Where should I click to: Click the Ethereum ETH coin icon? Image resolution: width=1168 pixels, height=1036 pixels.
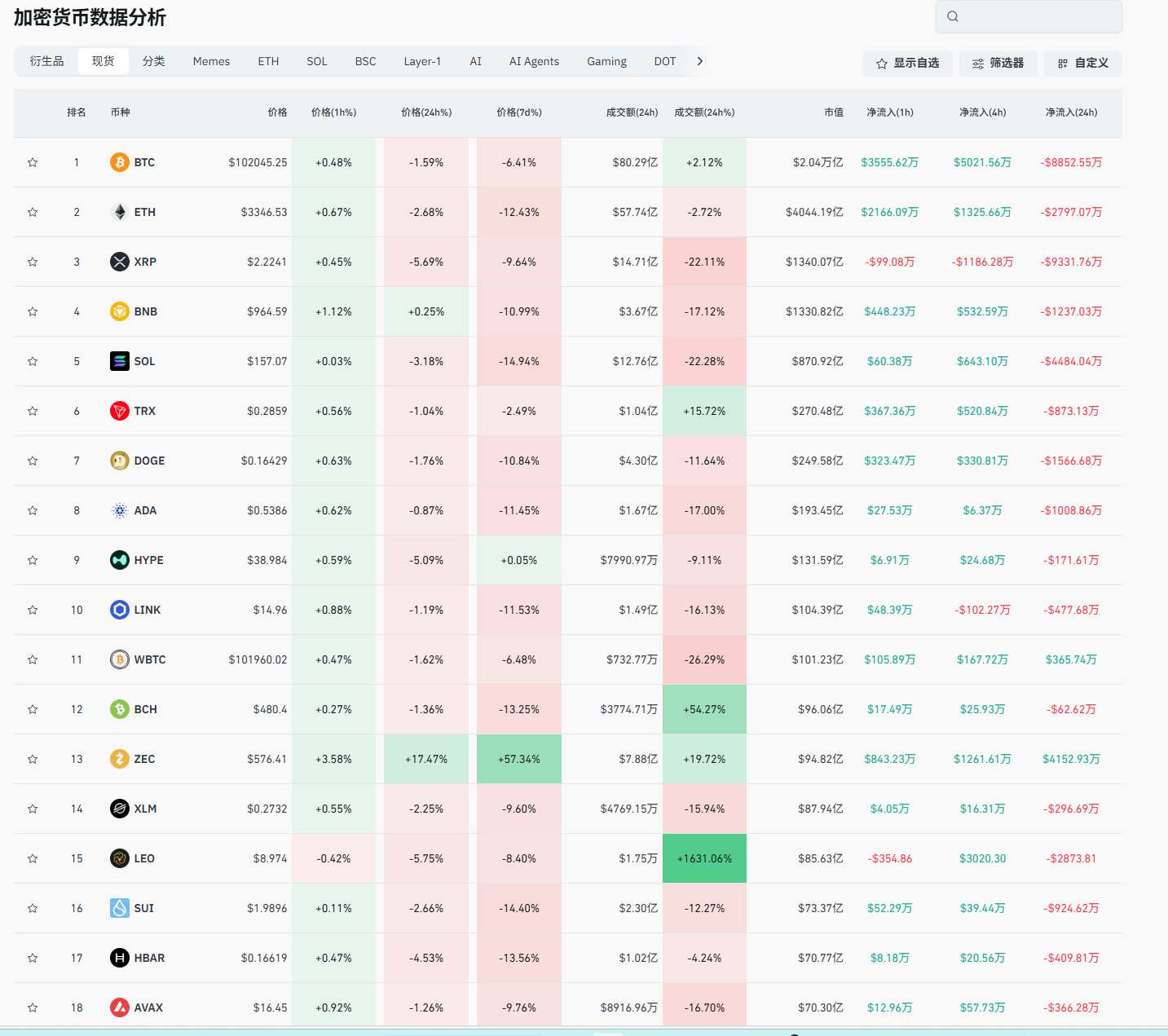(120, 212)
